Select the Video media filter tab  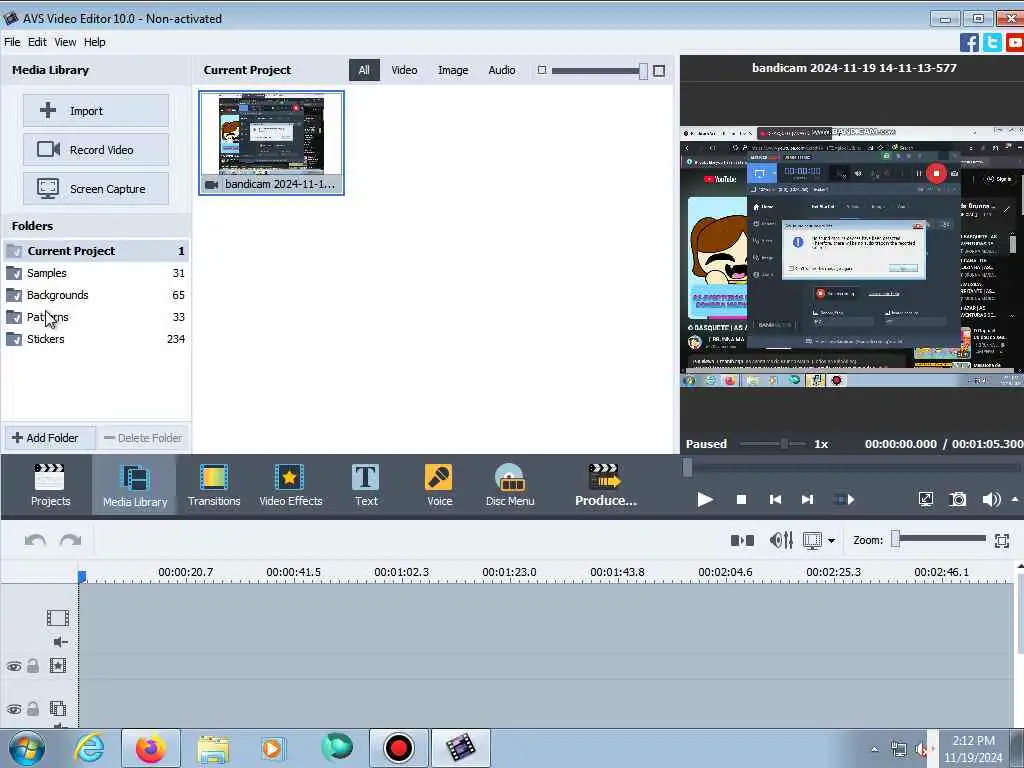(x=404, y=70)
